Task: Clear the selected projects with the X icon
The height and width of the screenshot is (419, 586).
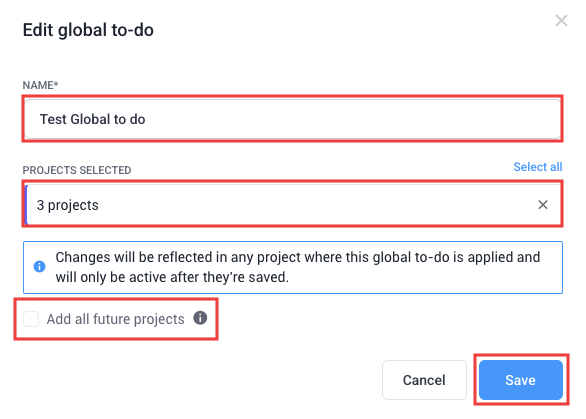Action: coord(543,204)
